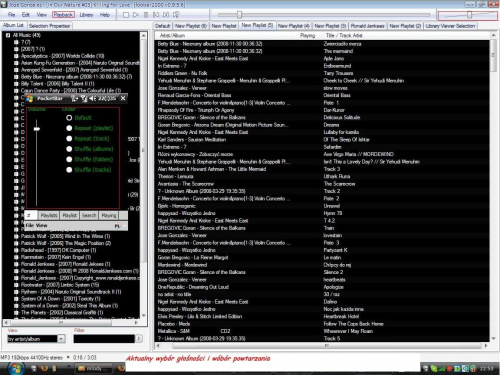
Task: Click the Windows flag on the floating bar
Action: [30, 98]
